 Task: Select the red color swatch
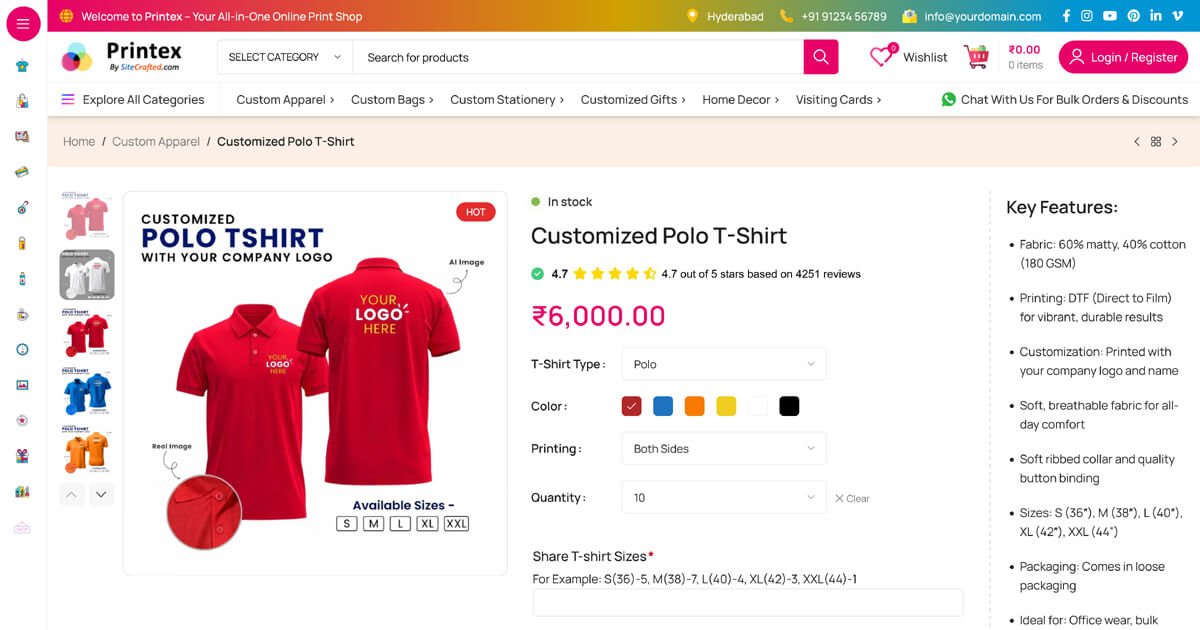631,406
